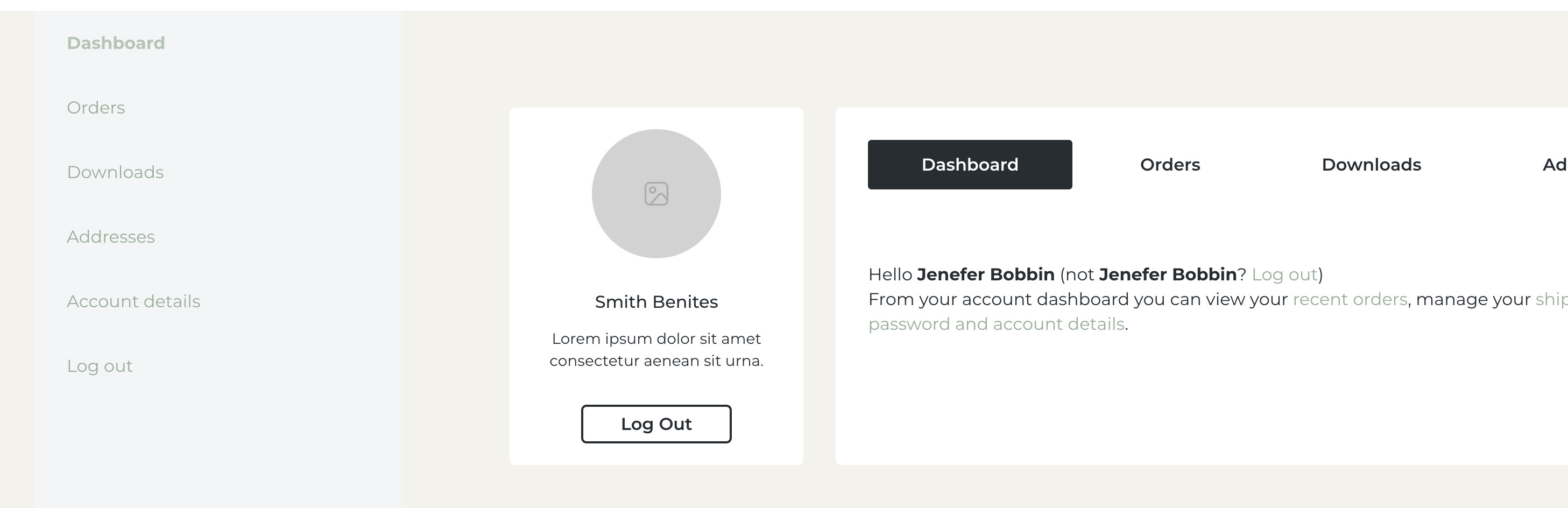
Task: Switch to the Orders tab
Action: tap(1170, 165)
